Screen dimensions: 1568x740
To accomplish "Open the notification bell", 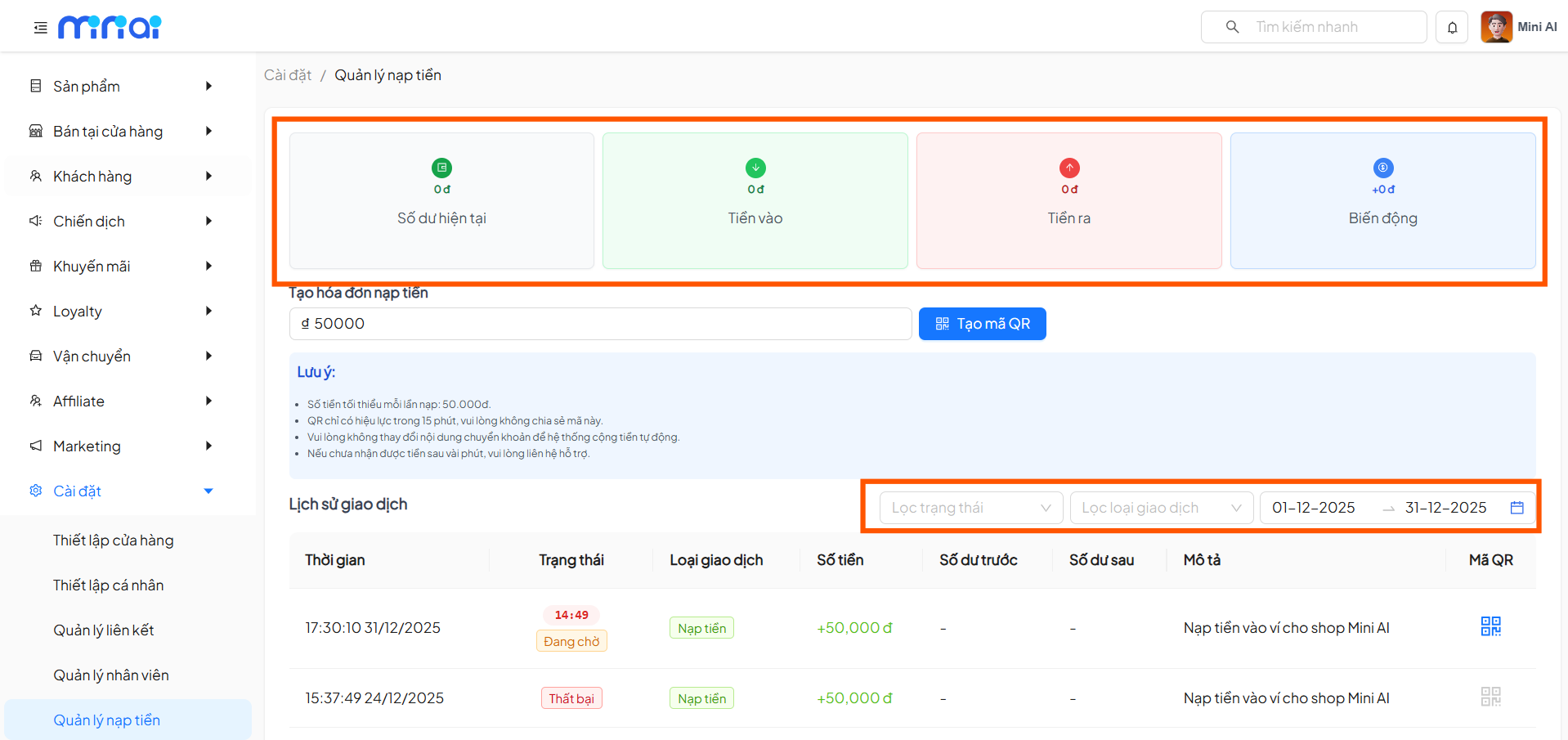I will coord(1452,26).
